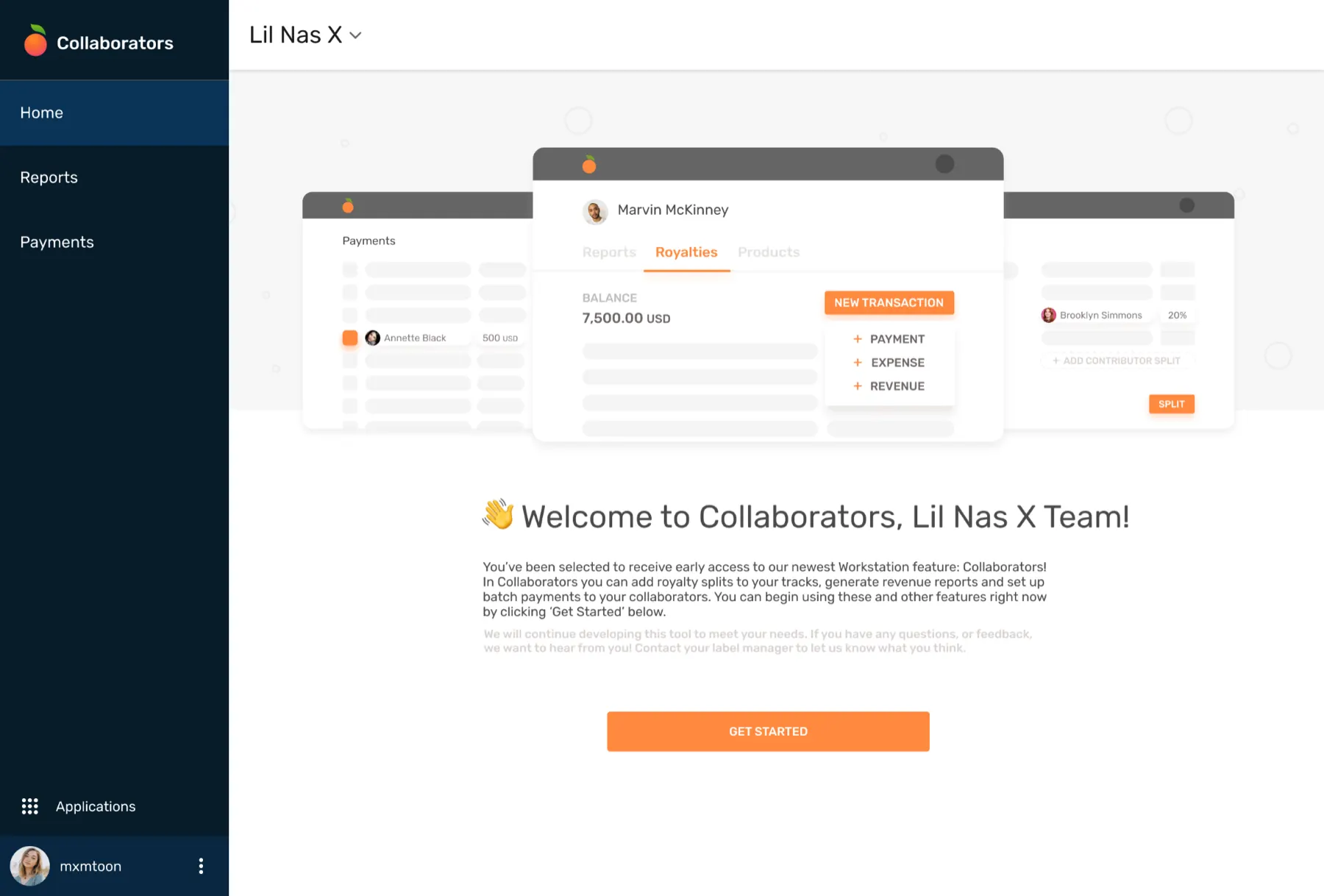Click Brooklyn Simmons' avatar in split card
The image size is (1324, 896).
coord(1049,315)
